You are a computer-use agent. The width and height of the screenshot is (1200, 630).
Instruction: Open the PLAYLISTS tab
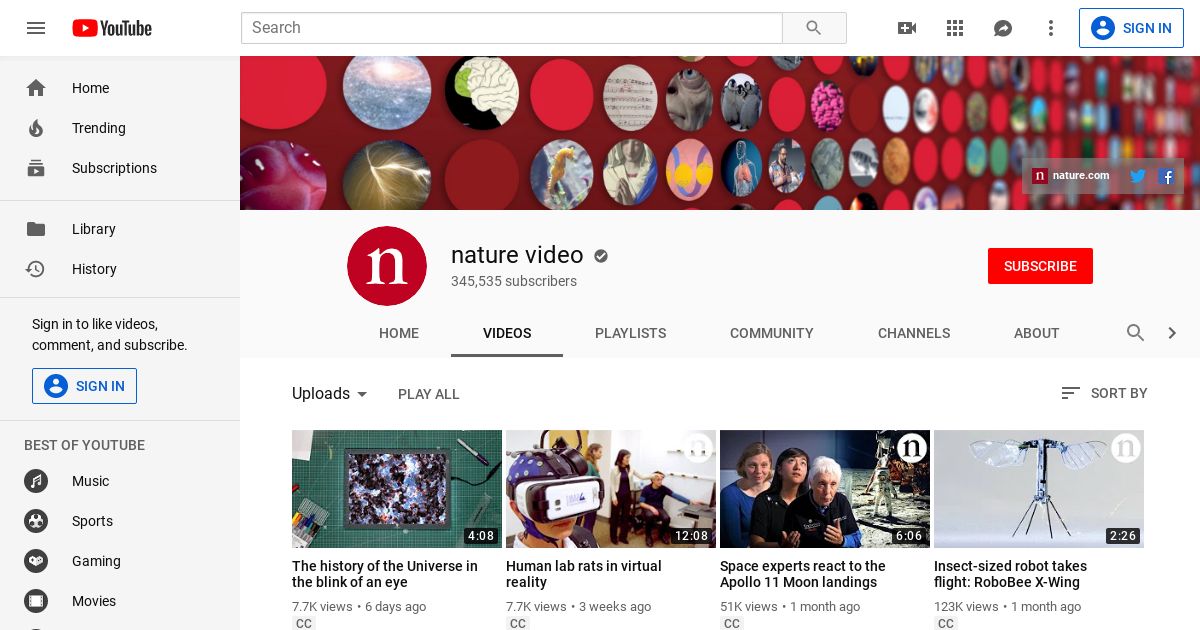pos(630,333)
